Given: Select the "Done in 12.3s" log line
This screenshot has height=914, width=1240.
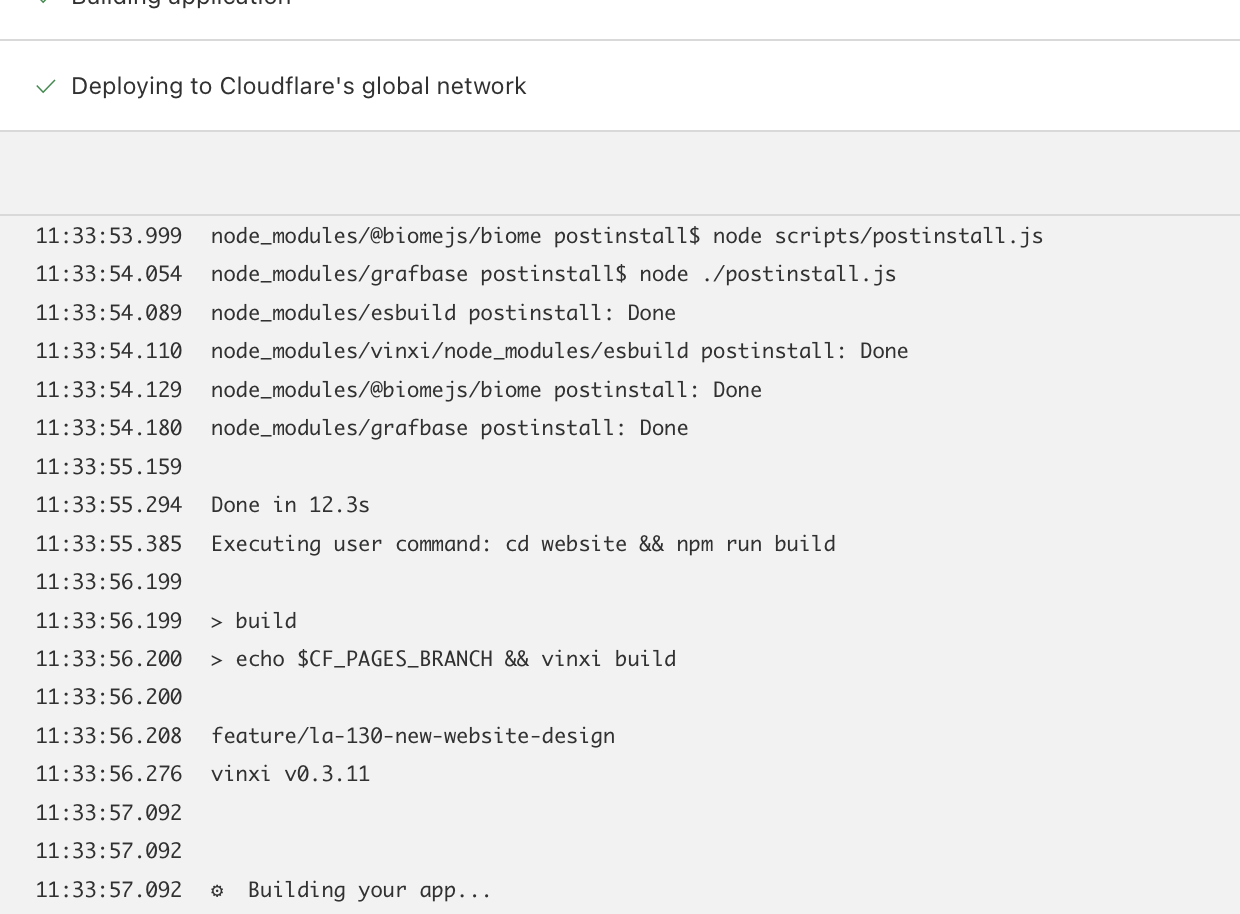Looking at the screenshot, I should (290, 505).
